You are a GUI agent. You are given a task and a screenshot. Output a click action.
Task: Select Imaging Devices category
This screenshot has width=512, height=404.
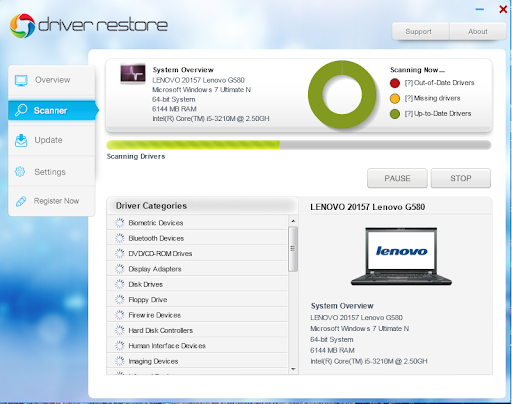point(197,361)
